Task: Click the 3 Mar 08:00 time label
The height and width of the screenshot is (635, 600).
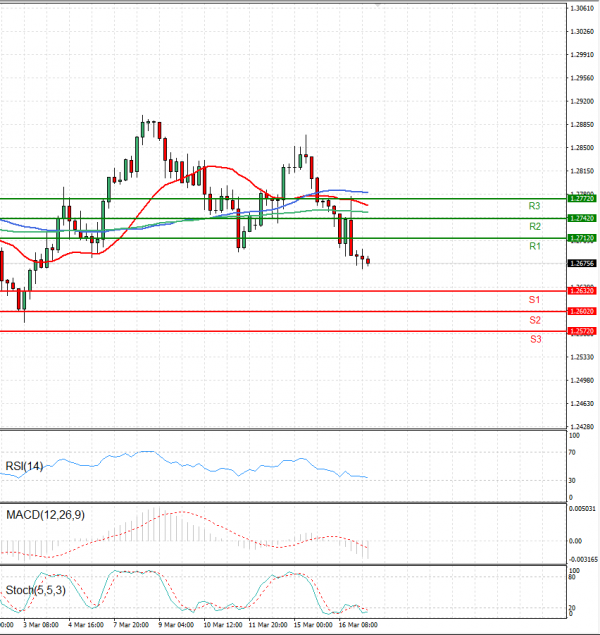Action: [40, 625]
